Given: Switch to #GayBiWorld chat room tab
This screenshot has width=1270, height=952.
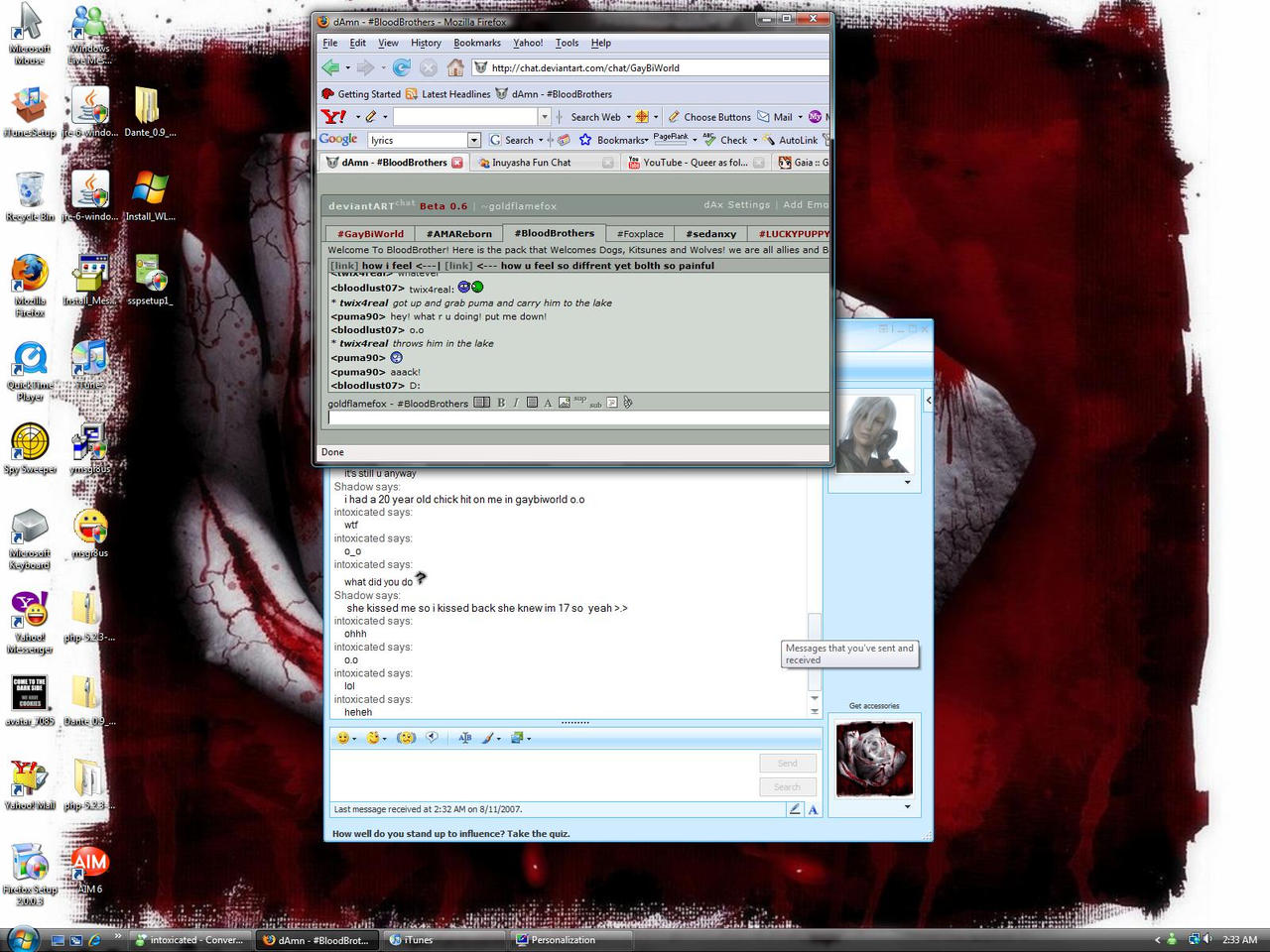Looking at the screenshot, I should tap(370, 234).
